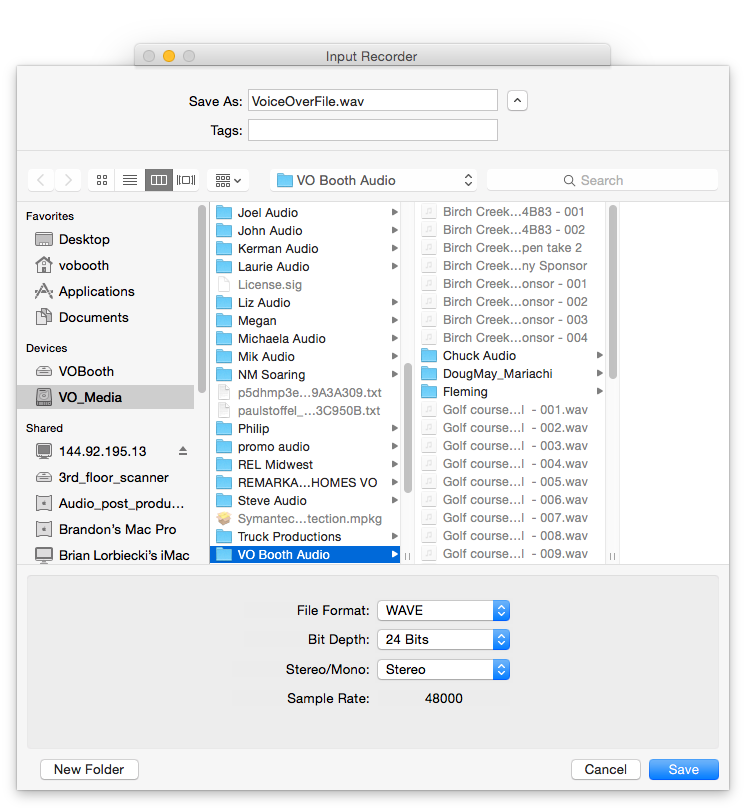Switch to list view

point(130,180)
